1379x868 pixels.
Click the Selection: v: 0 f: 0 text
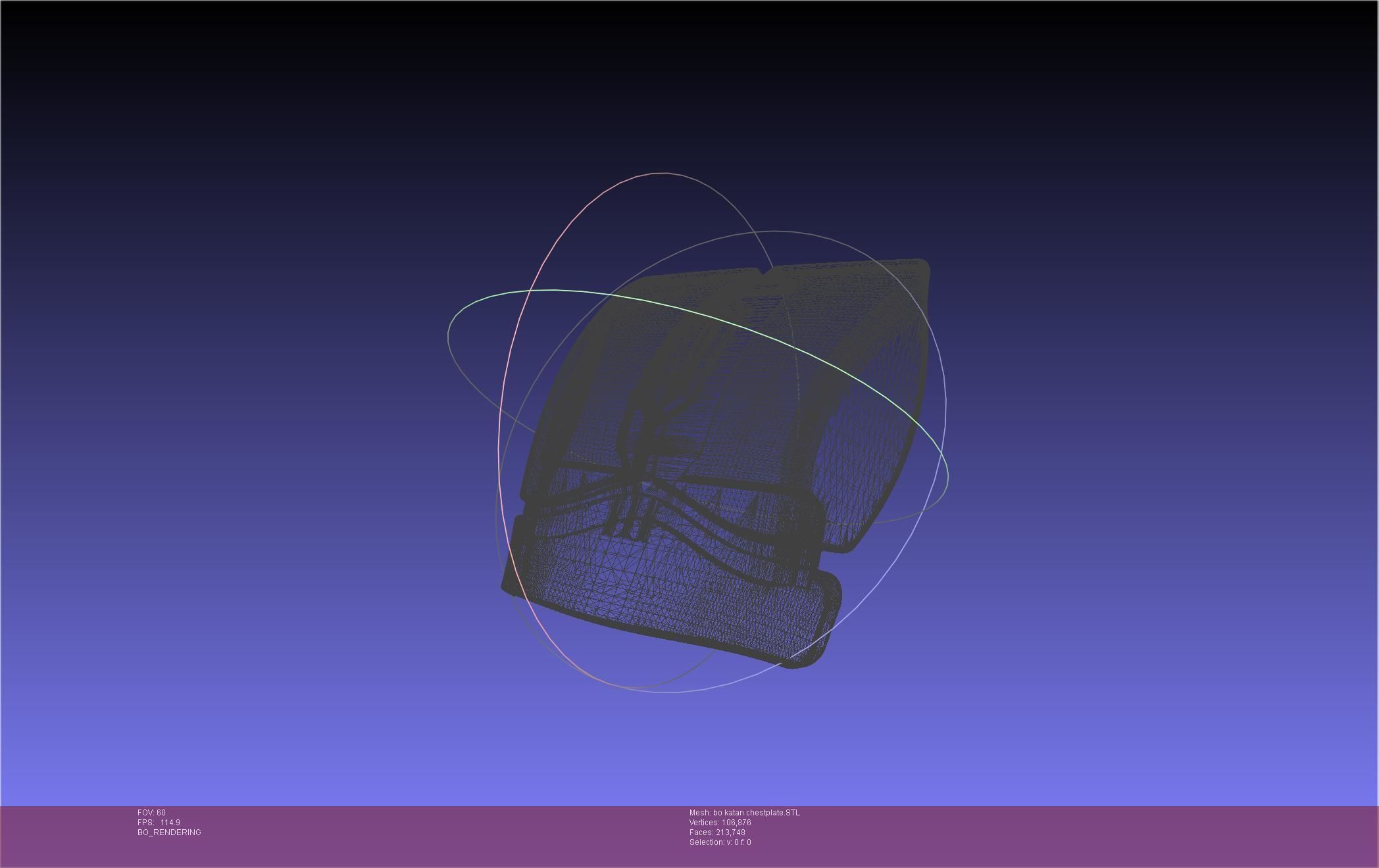click(x=720, y=842)
